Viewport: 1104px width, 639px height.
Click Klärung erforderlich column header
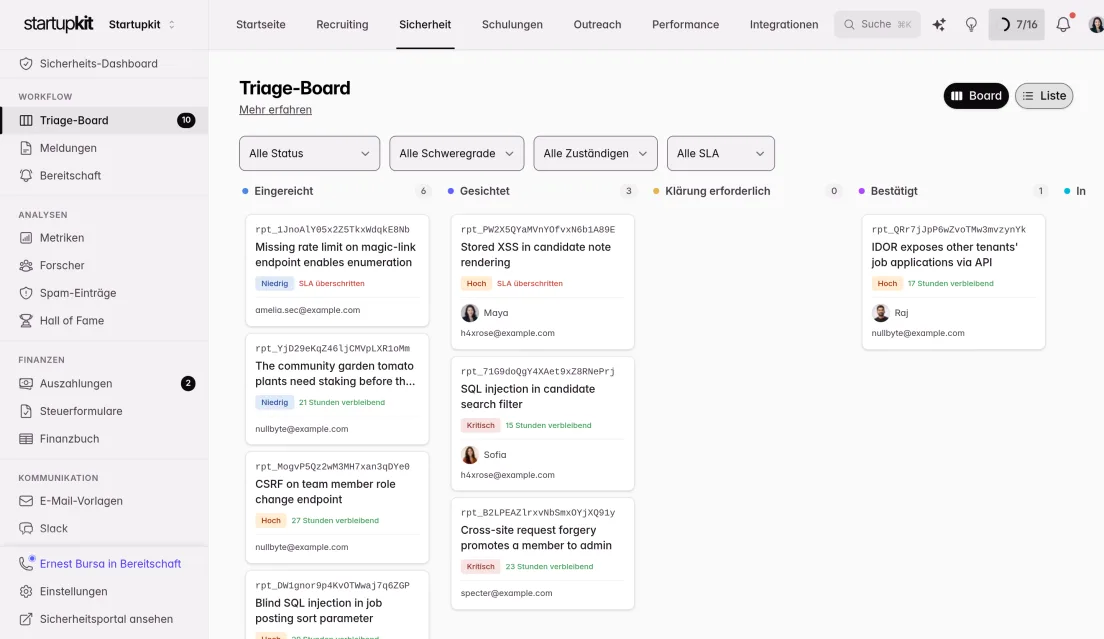[x=717, y=191]
